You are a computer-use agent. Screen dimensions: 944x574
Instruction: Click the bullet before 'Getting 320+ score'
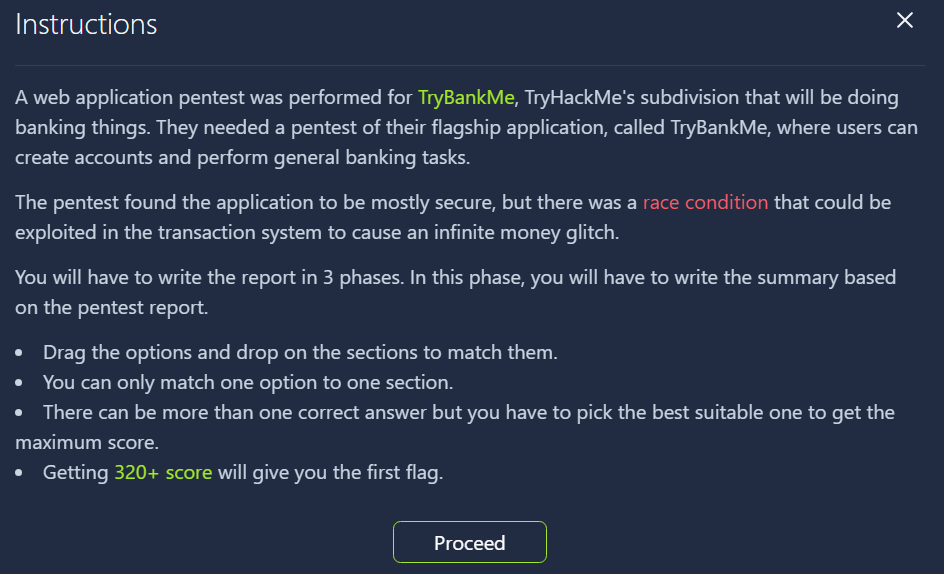click(x=21, y=473)
